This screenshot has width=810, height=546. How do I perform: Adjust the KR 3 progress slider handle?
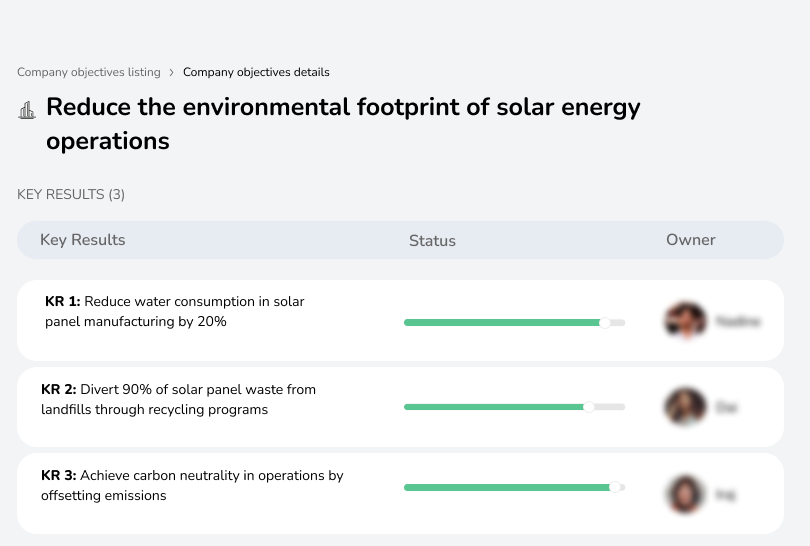coord(615,487)
